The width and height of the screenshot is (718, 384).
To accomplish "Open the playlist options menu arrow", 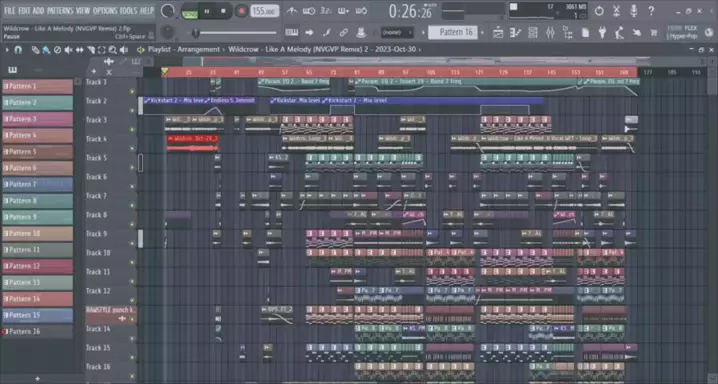I will [7, 49].
